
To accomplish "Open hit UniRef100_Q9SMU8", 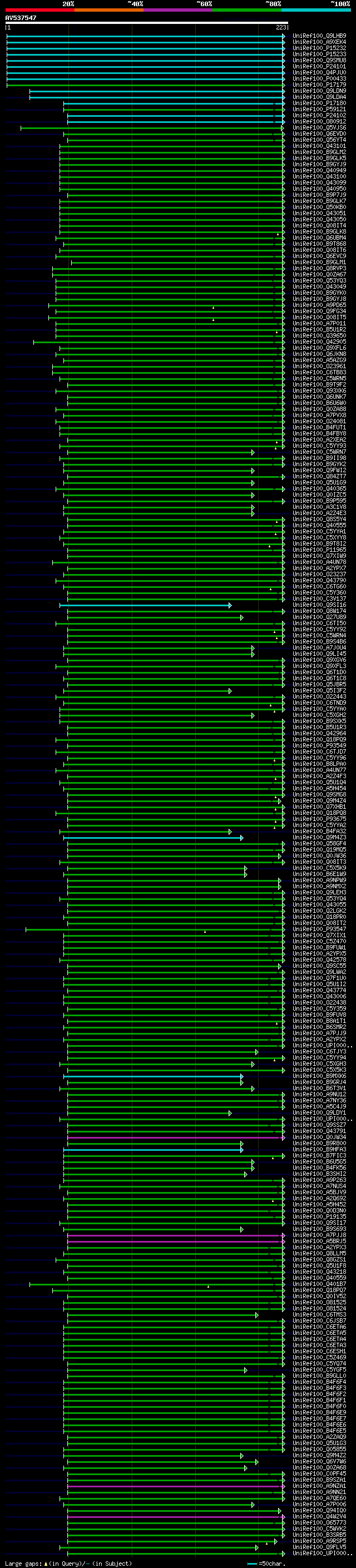I will click(x=319, y=60).
